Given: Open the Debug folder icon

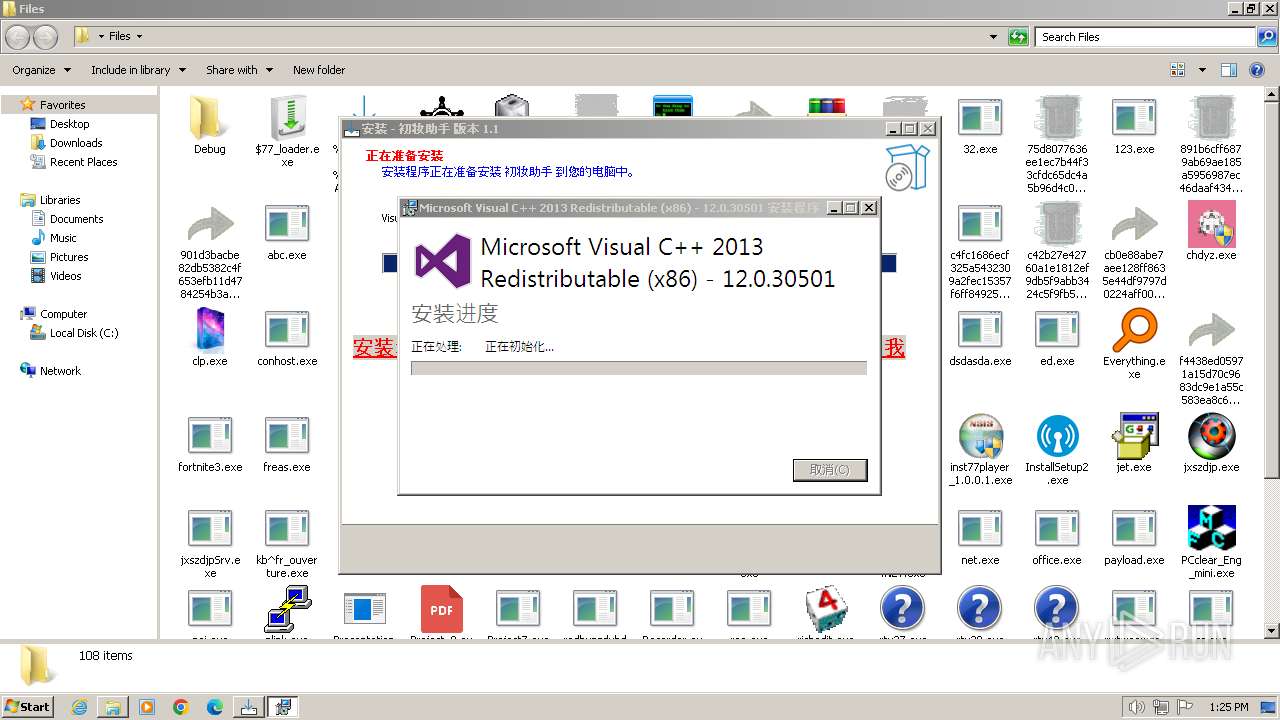Looking at the screenshot, I should (210, 118).
